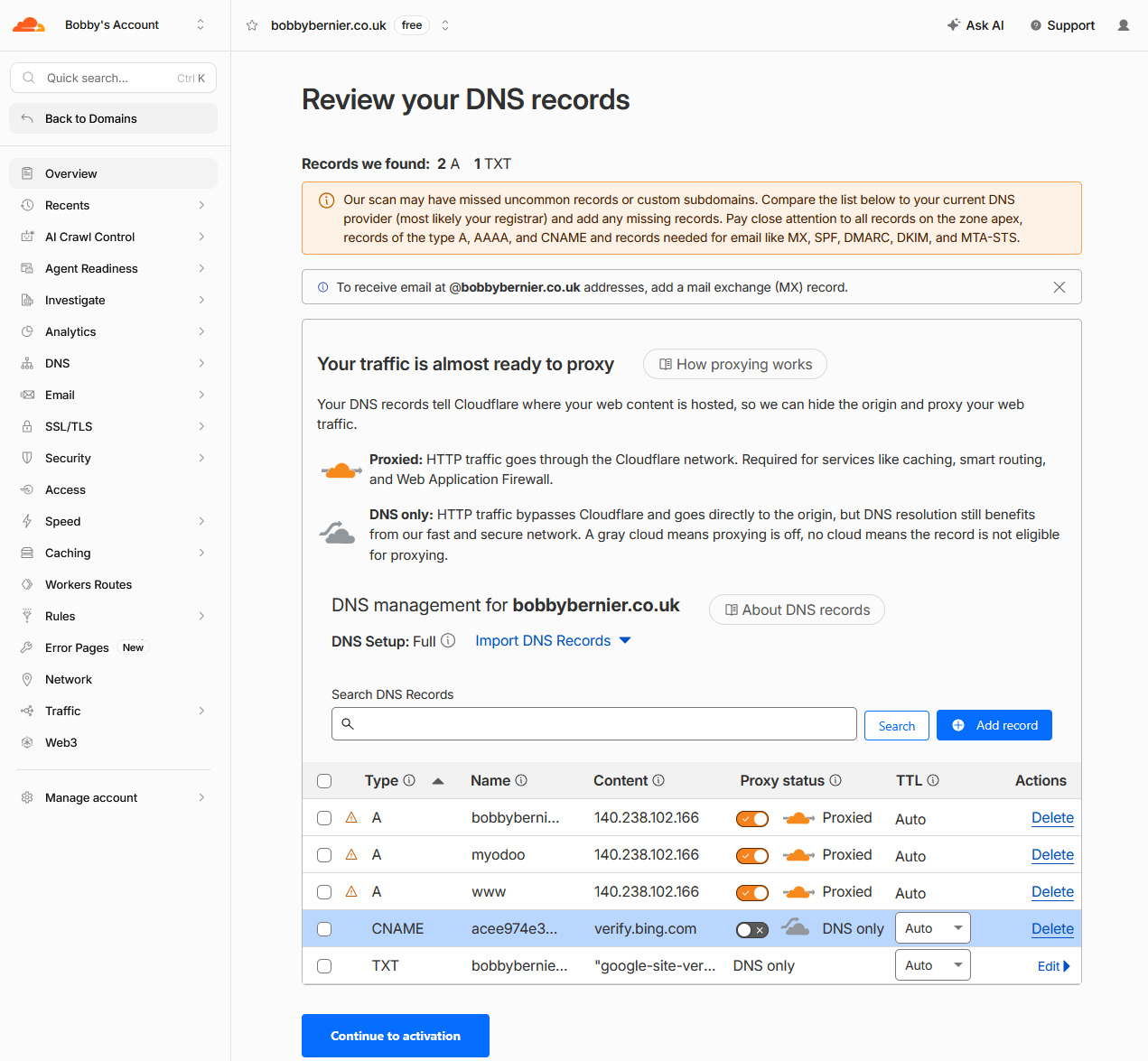Click Continue to activation
Viewport: 1148px width, 1061px height.
(396, 1036)
